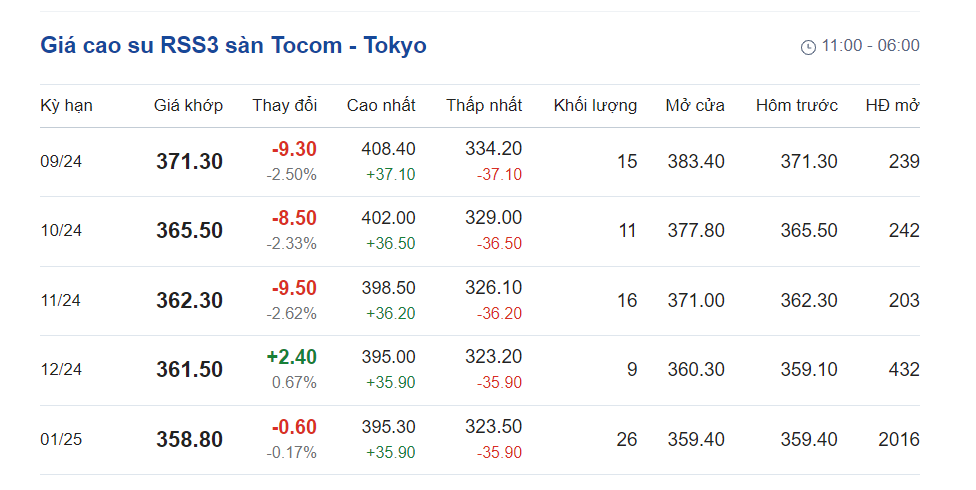Viewport: 976px width, 490px height.
Task: Click the Giá khớp column header
Action: coord(188,105)
